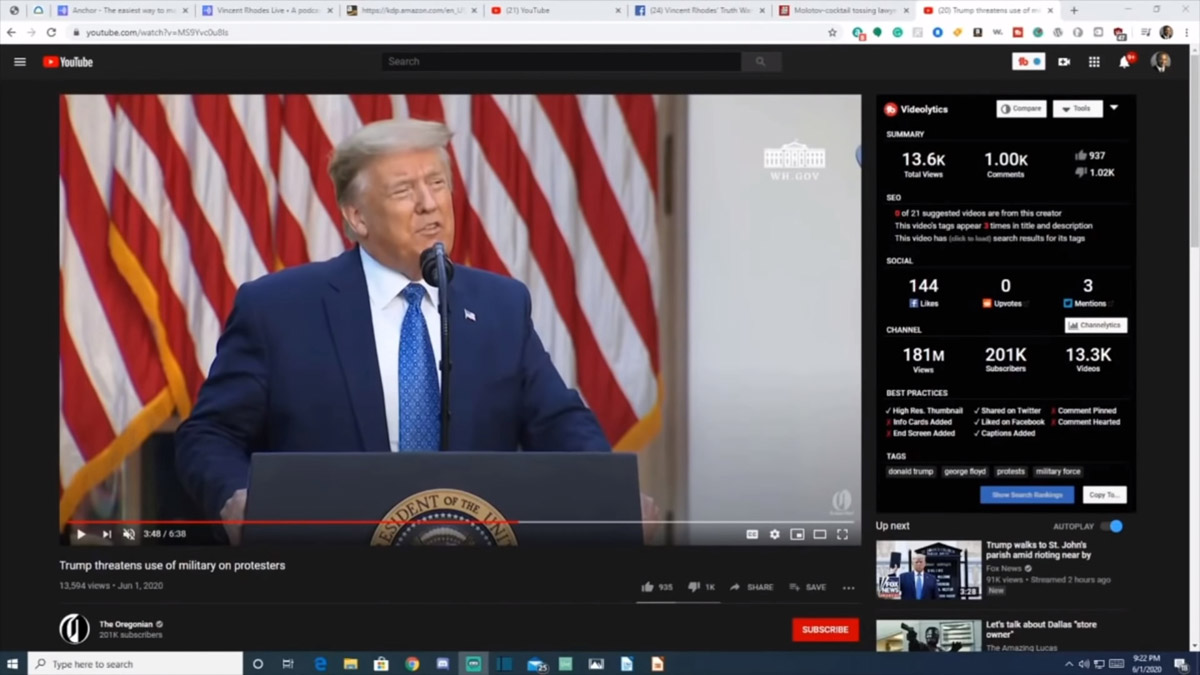
Task: Unmute the video using the speaker icon
Action: [129, 534]
